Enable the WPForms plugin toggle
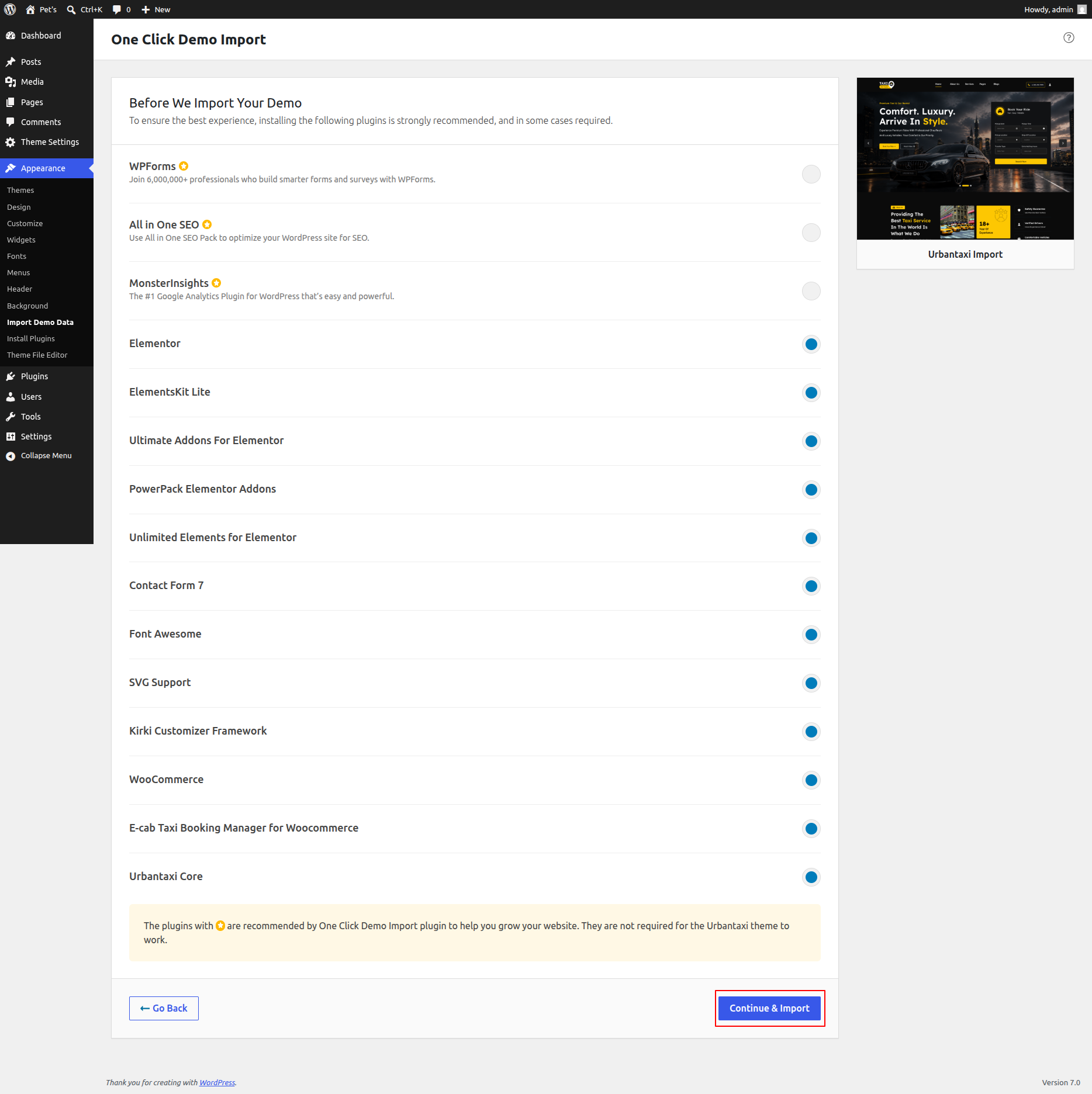 pyautogui.click(x=811, y=174)
